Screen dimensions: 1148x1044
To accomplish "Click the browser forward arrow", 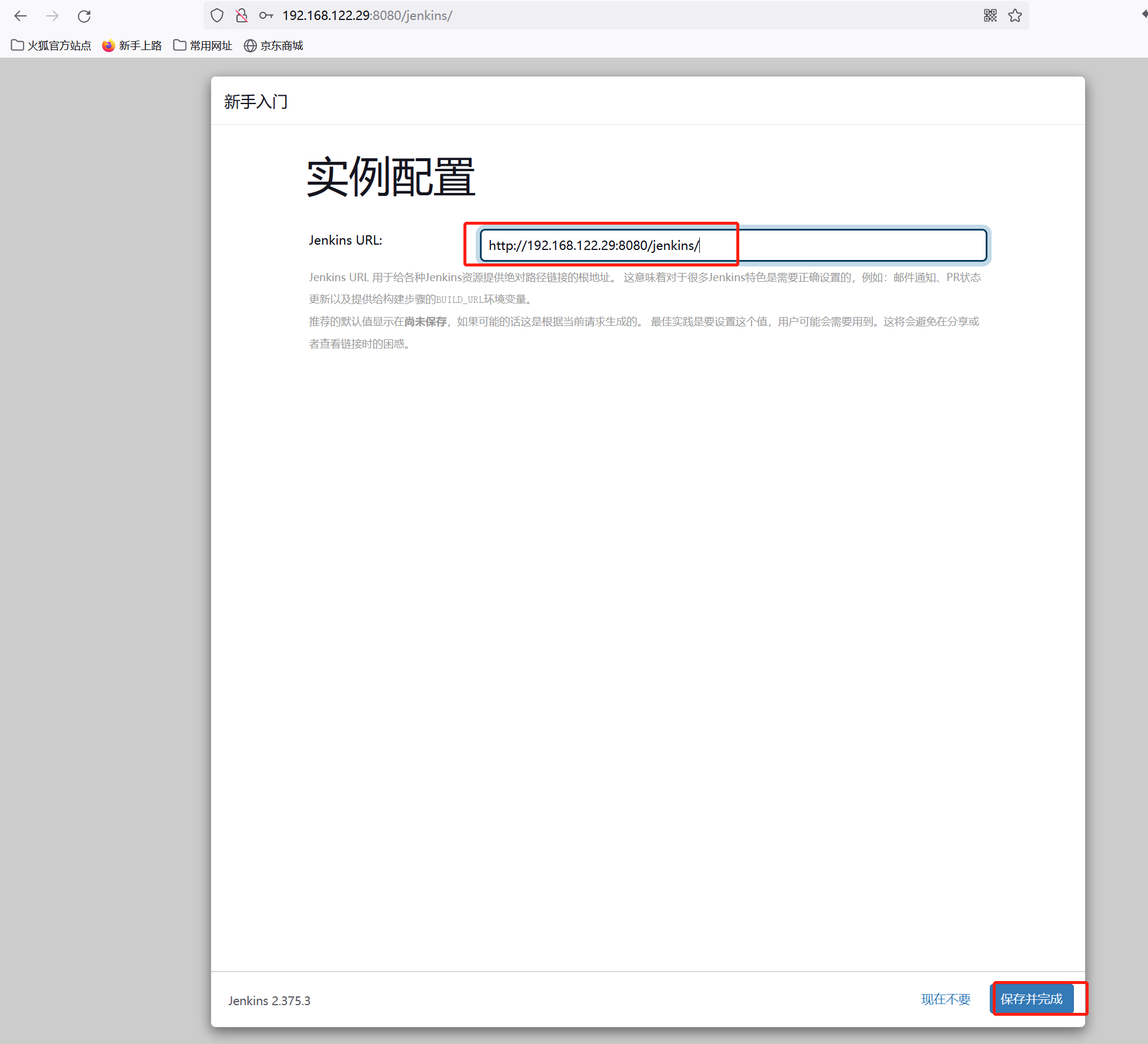I will click(52, 16).
